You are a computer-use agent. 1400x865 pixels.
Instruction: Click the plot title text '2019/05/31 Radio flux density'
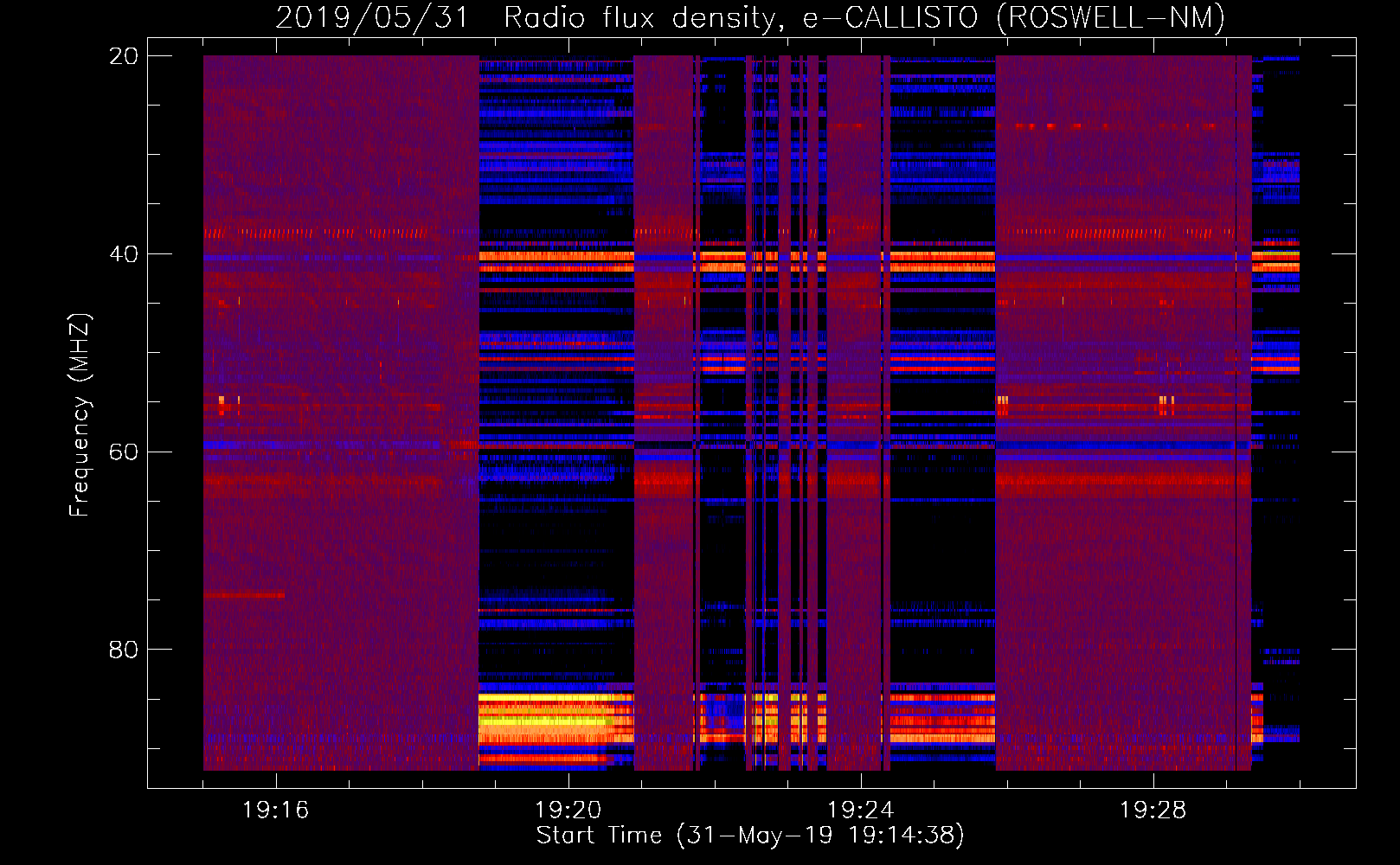coord(526,17)
